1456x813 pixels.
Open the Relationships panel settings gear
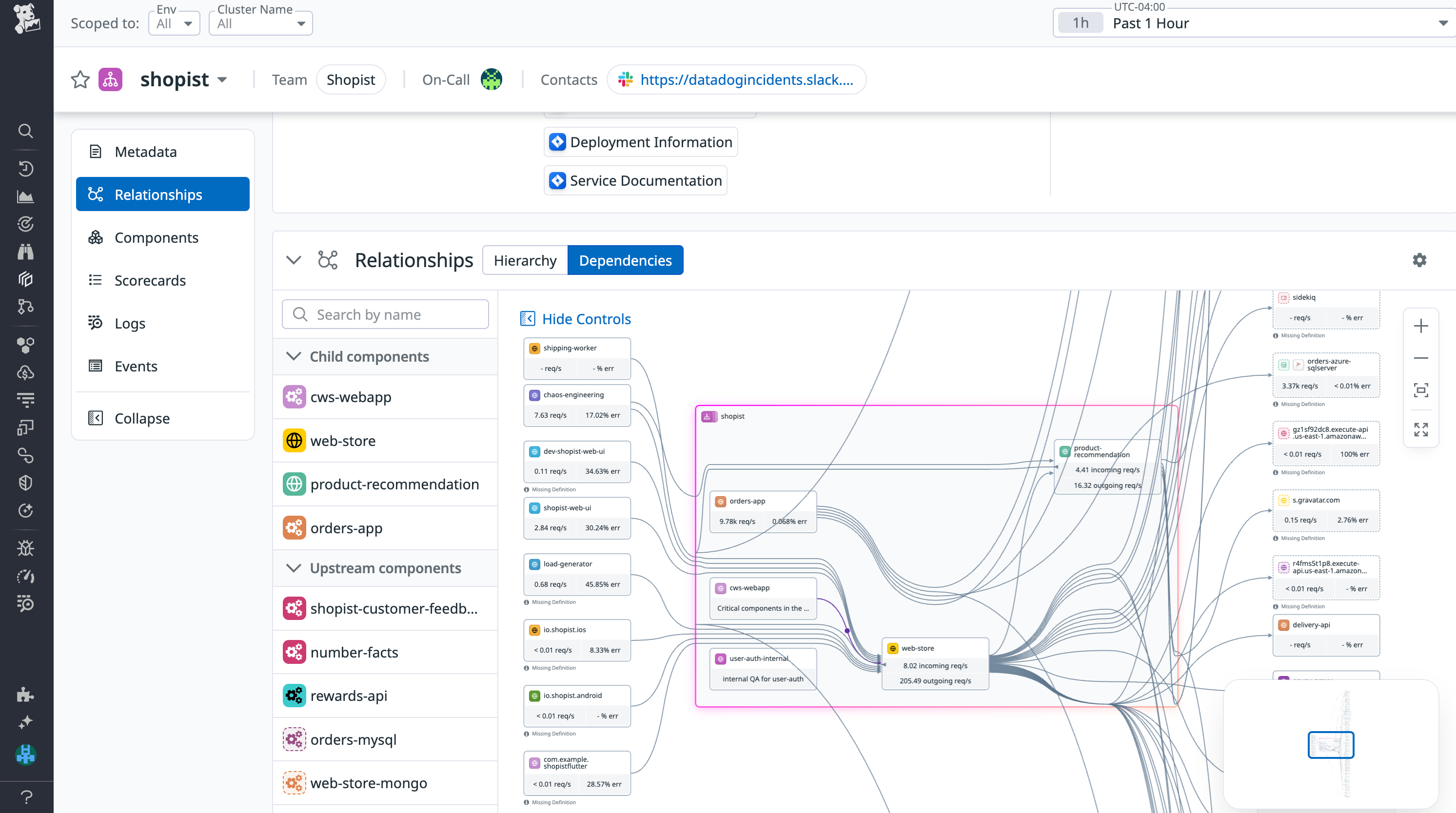(1419, 260)
